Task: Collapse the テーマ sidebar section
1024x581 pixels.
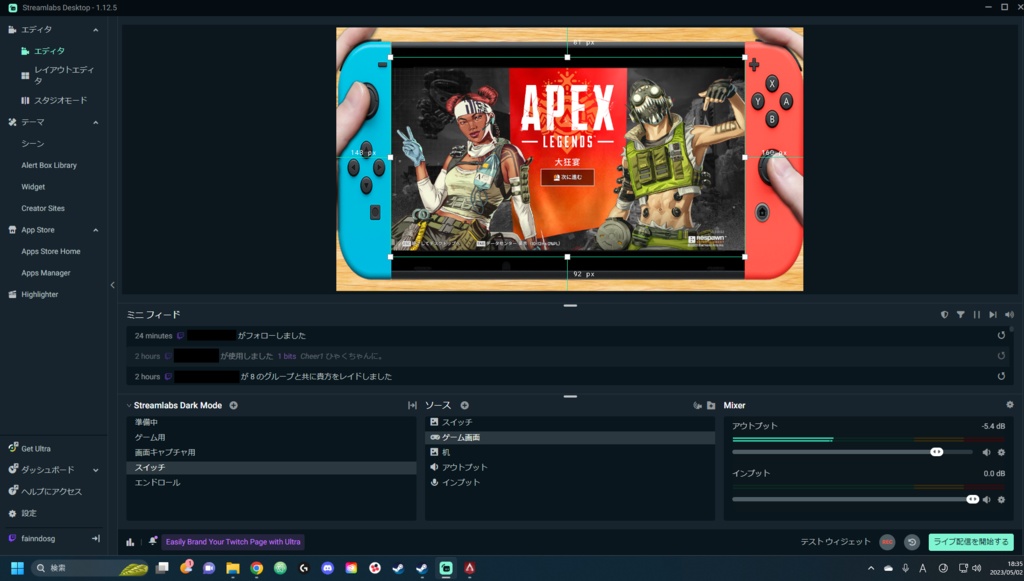Action: coord(95,122)
